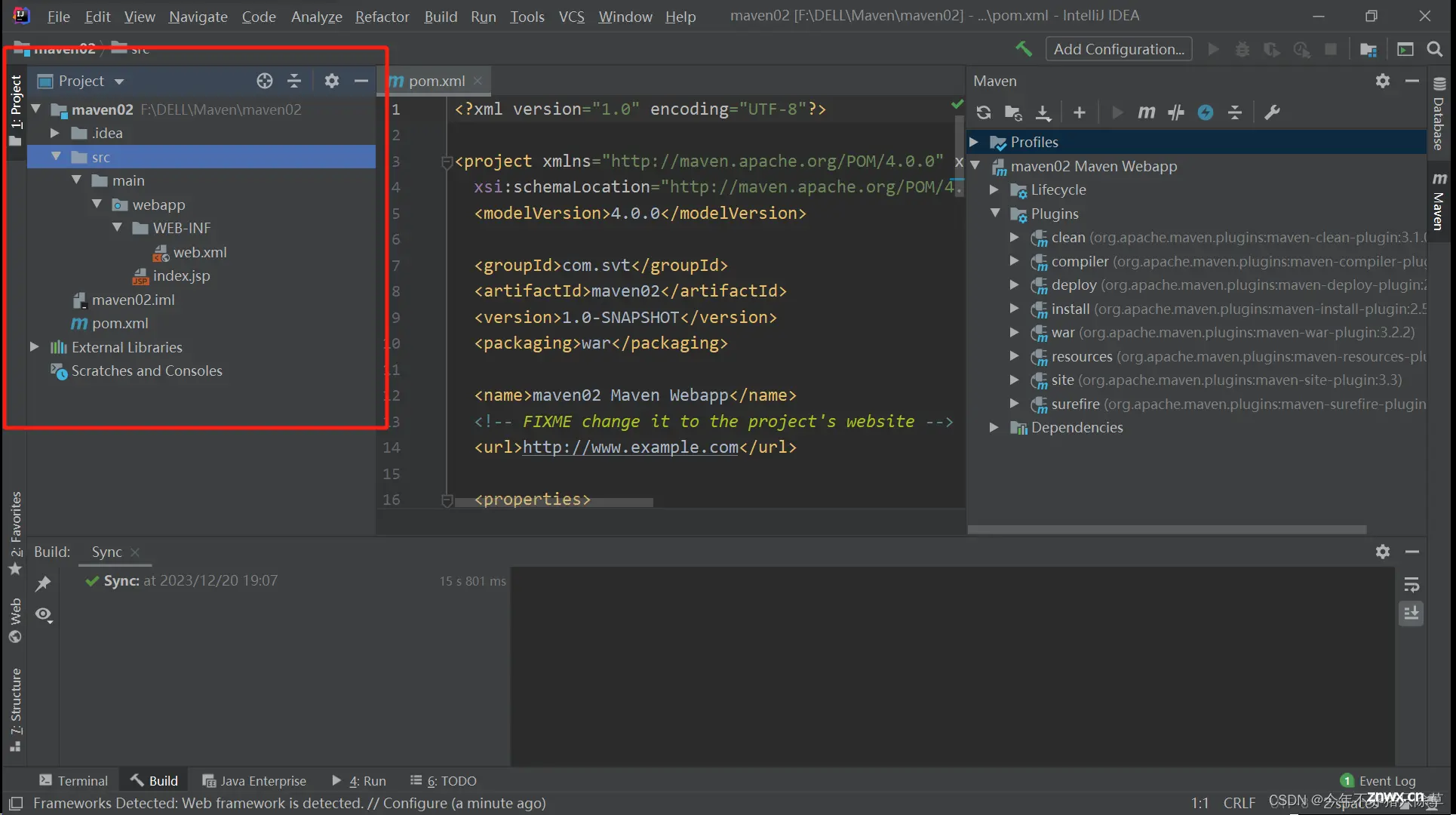1456x815 pixels.
Task: Open Project panel settings gear
Action: pyautogui.click(x=332, y=81)
